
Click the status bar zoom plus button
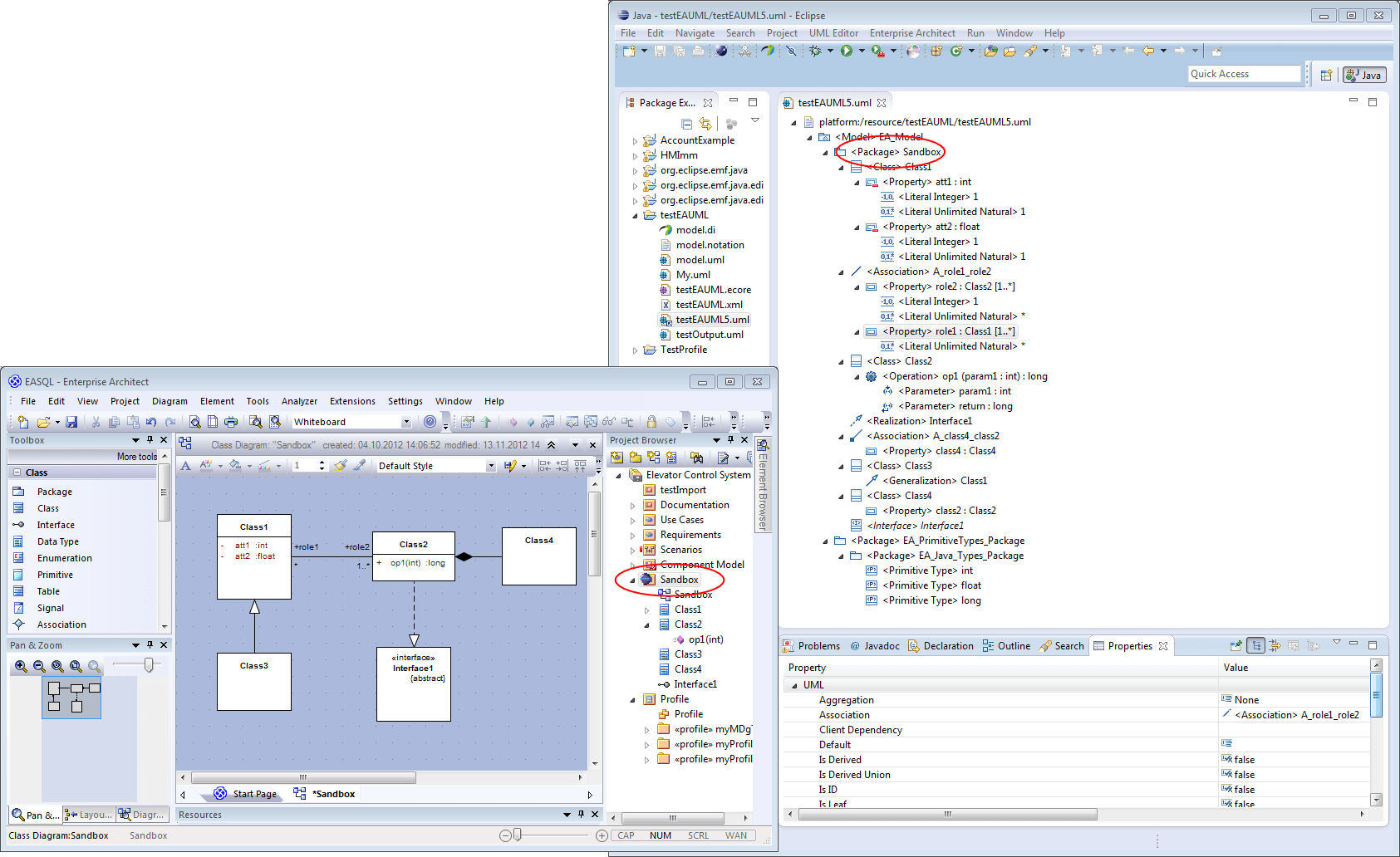602,835
